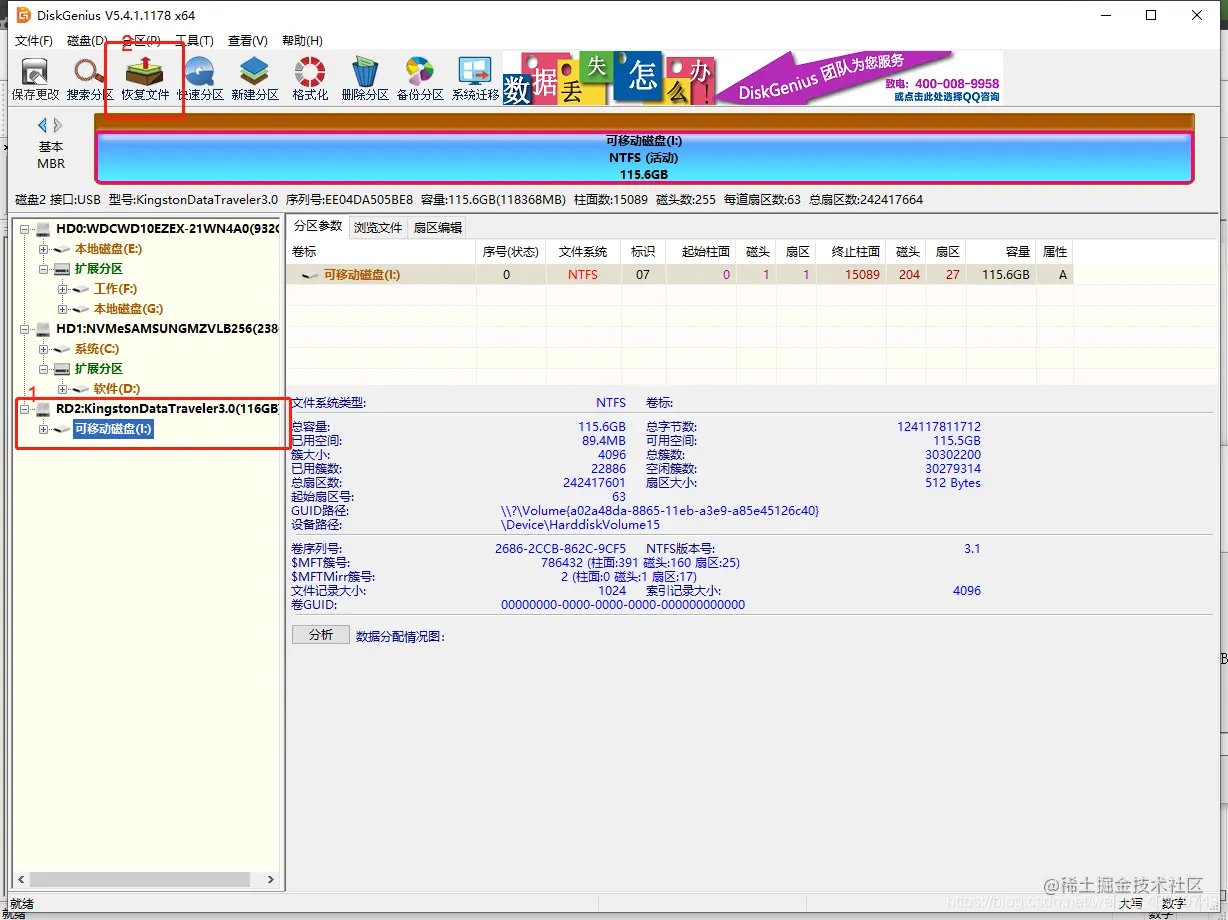The width and height of the screenshot is (1228, 920).
Task: Open the 文件(F) menu
Action: [34, 41]
